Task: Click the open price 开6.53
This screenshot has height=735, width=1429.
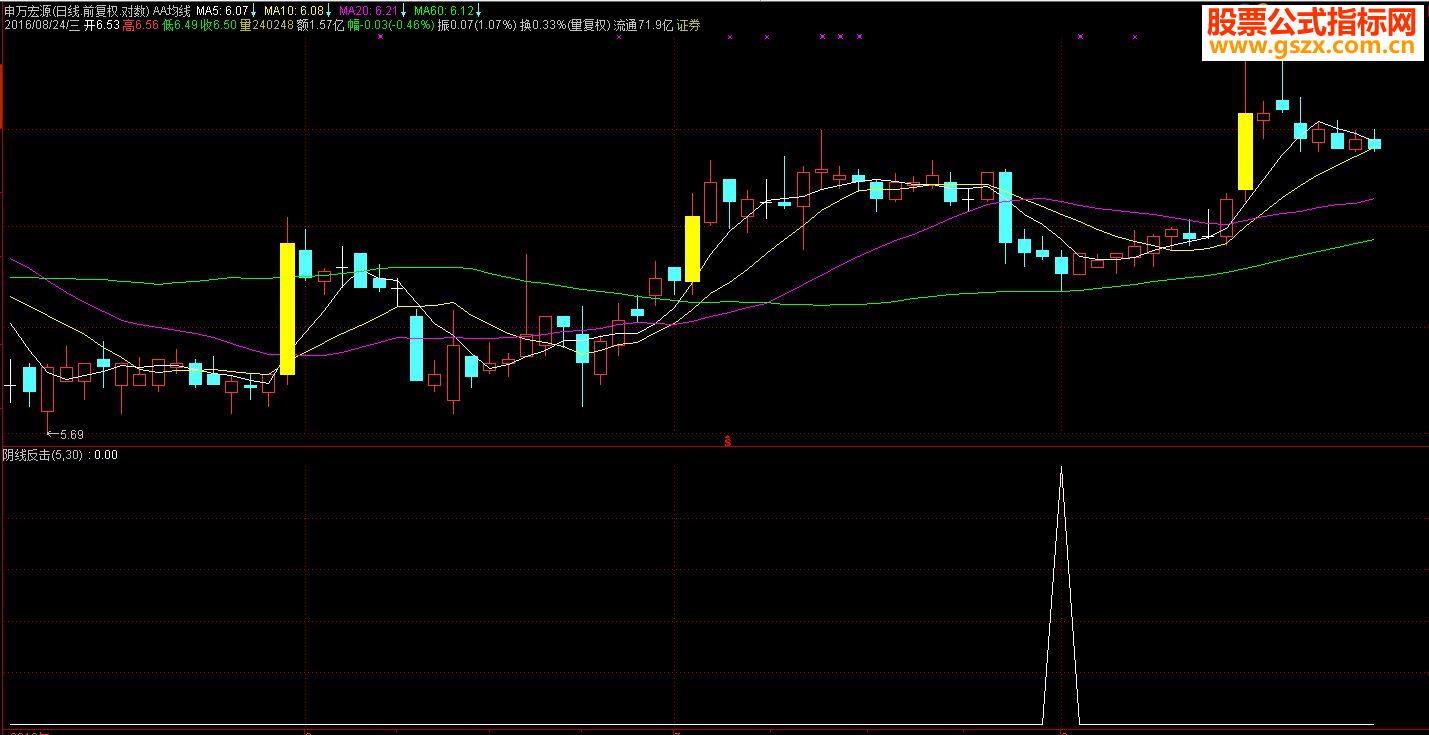Action: pyautogui.click(x=102, y=24)
